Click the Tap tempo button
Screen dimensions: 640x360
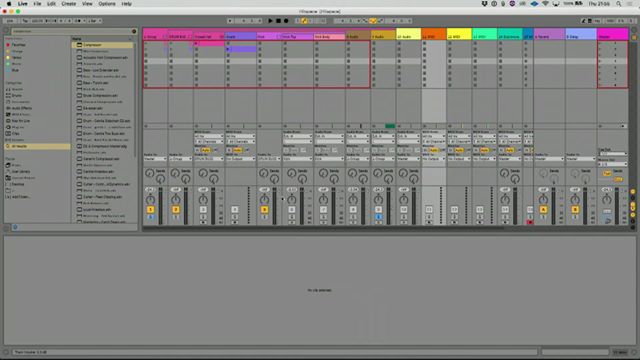pyautogui.click(x=24, y=20)
